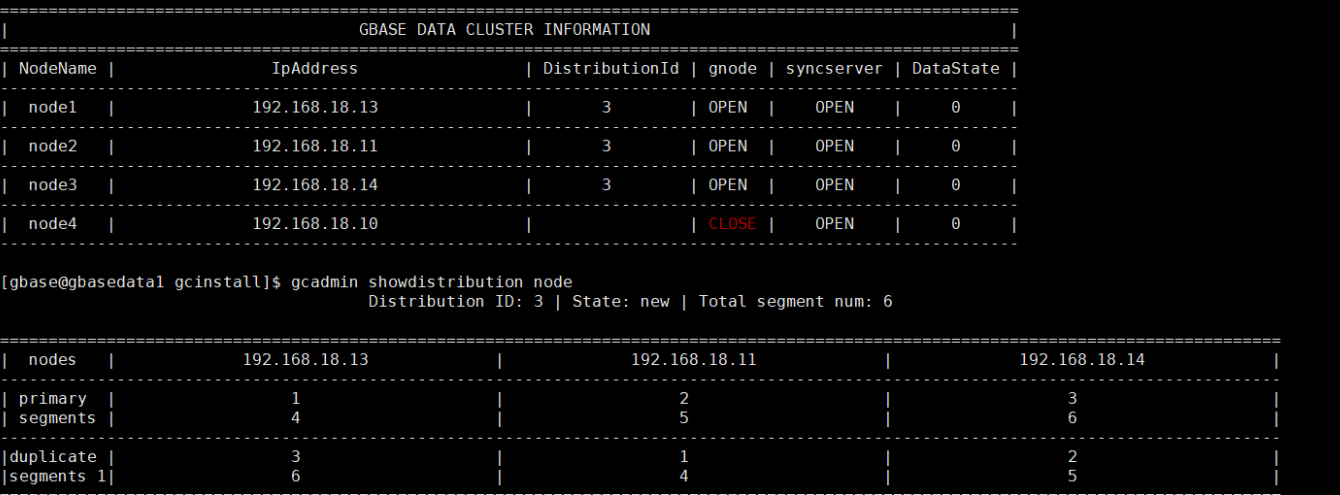Click node2's IP address 192.168.18.11
Screen dimensions: 1340x495
pos(315,146)
